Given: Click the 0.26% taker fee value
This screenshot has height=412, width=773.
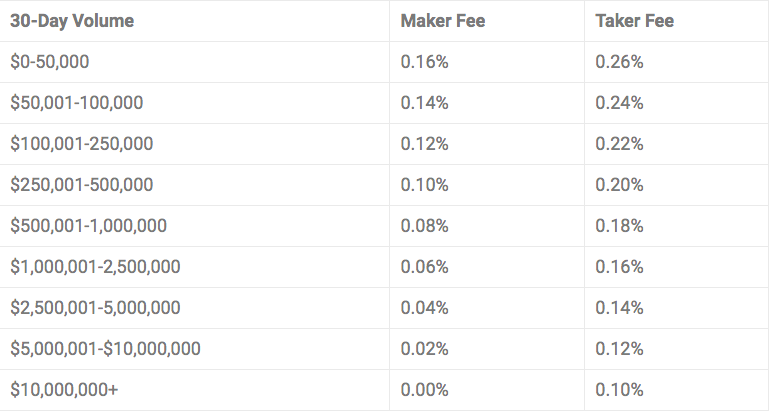Looking at the screenshot, I should (x=619, y=62).
